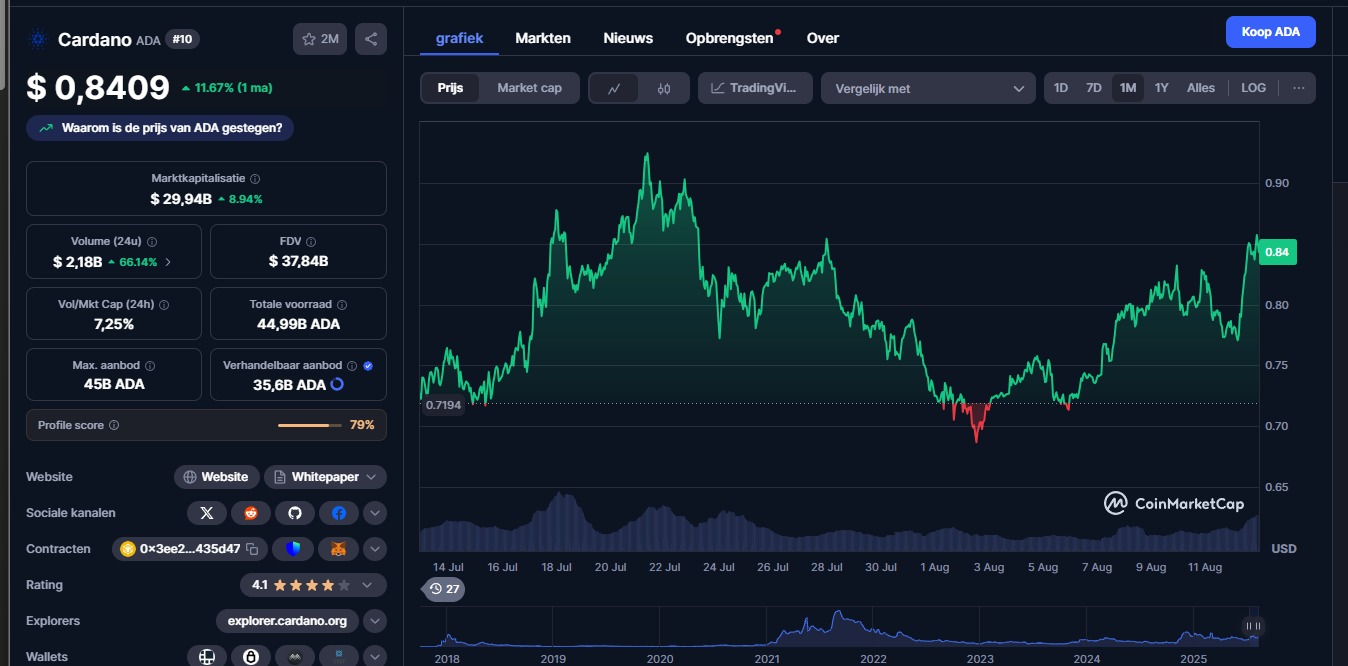Open the Reddit social channel link
Image resolution: width=1348 pixels, height=666 pixels.
point(251,513)
